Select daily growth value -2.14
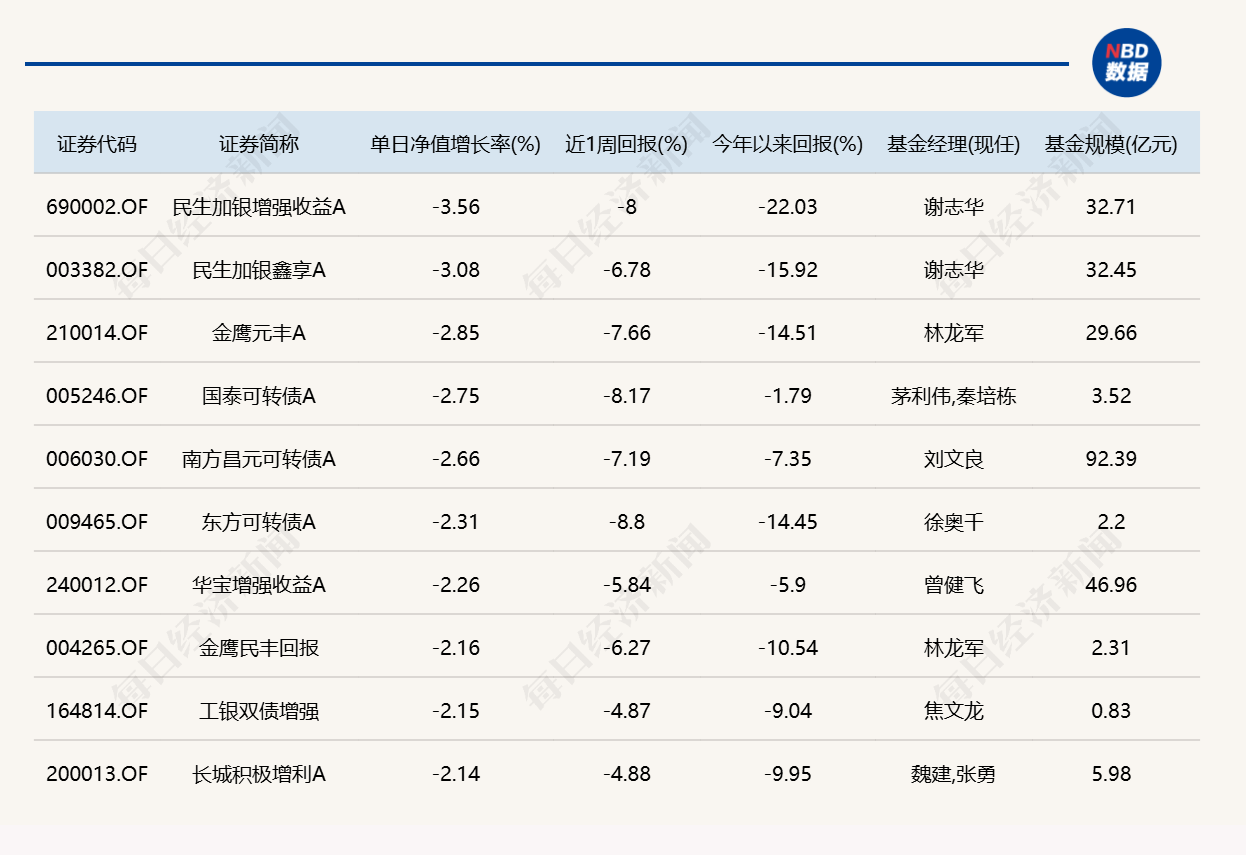The image size is (1246, 855). point(456,774)
